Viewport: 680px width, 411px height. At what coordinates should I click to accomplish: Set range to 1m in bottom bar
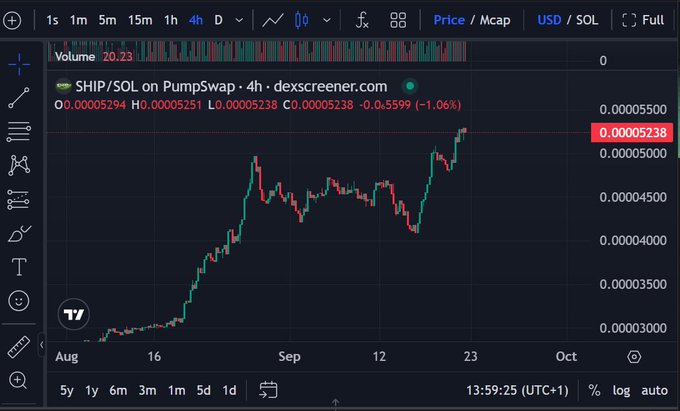click(177, 391)
